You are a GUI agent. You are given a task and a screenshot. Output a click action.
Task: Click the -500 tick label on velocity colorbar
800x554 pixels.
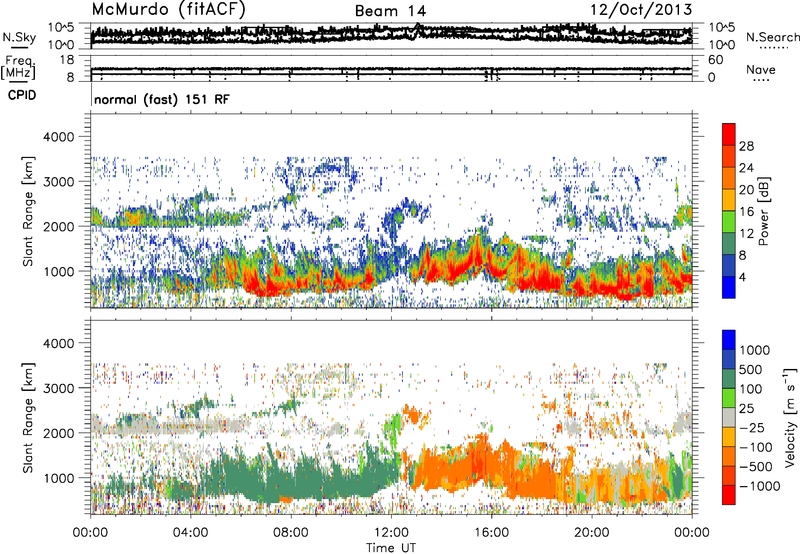pyautogui.click(x=756, y=467)
